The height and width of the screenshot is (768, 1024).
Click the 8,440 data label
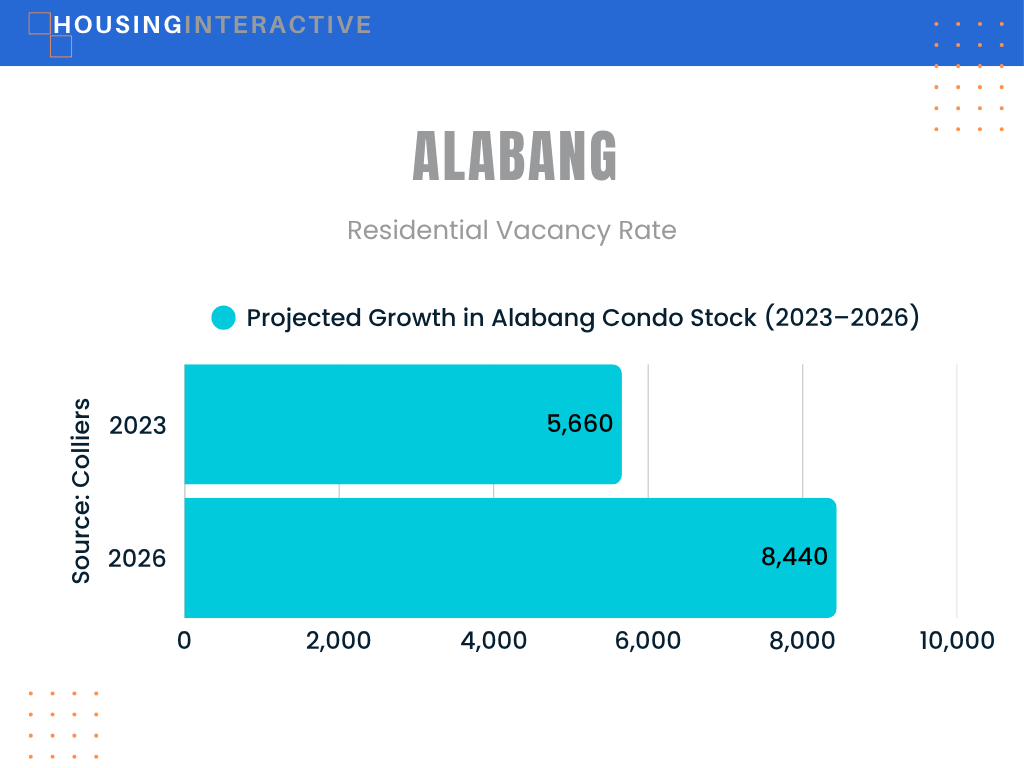(x=794, y=557)
